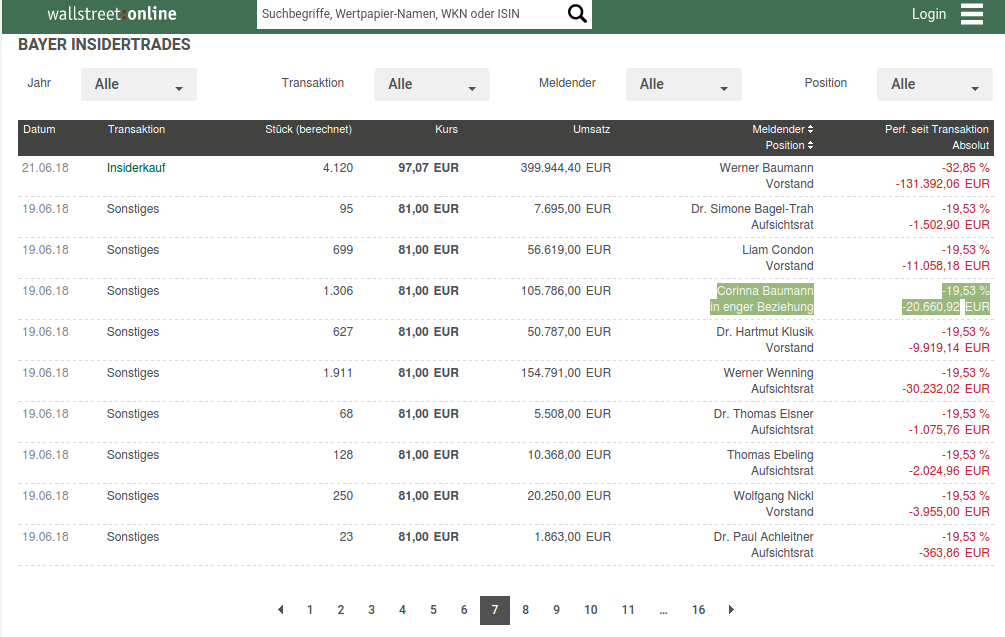Click the BAYER INSIDERTRADES heading
Screen dimensions: 1005x637
(x=104, y=44)
